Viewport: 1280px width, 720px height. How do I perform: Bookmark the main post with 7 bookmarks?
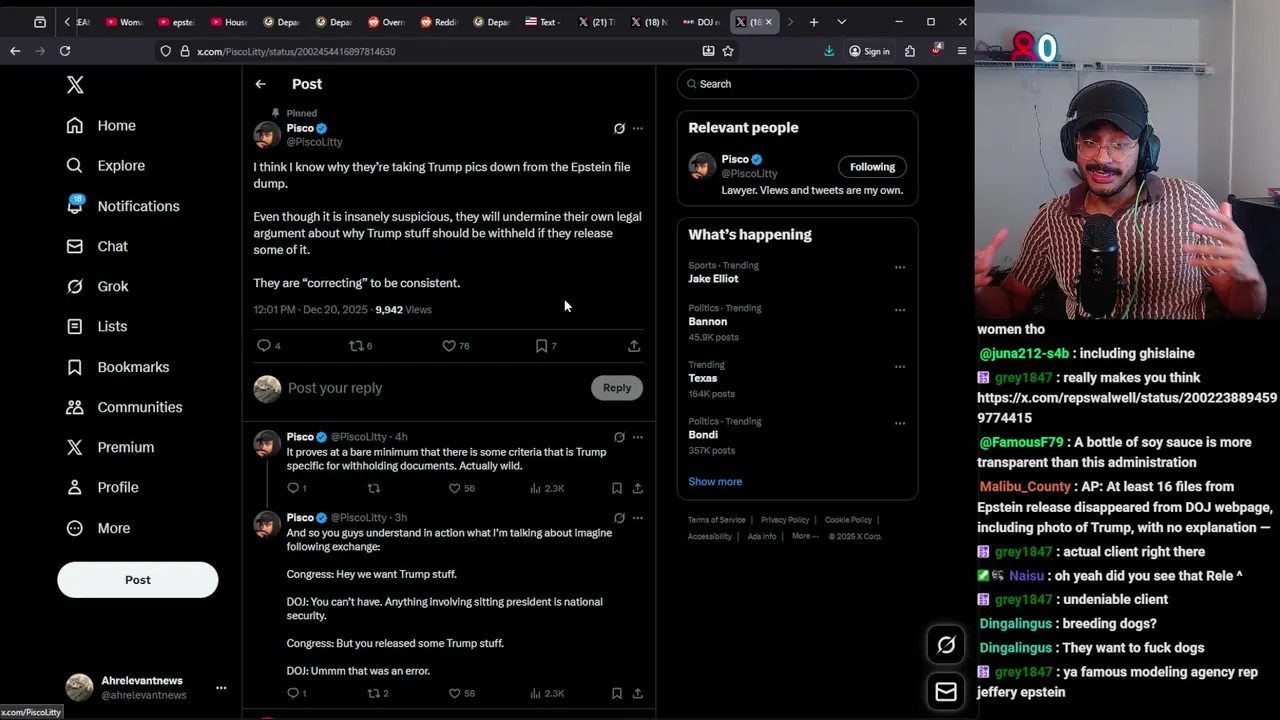[546, 346]
